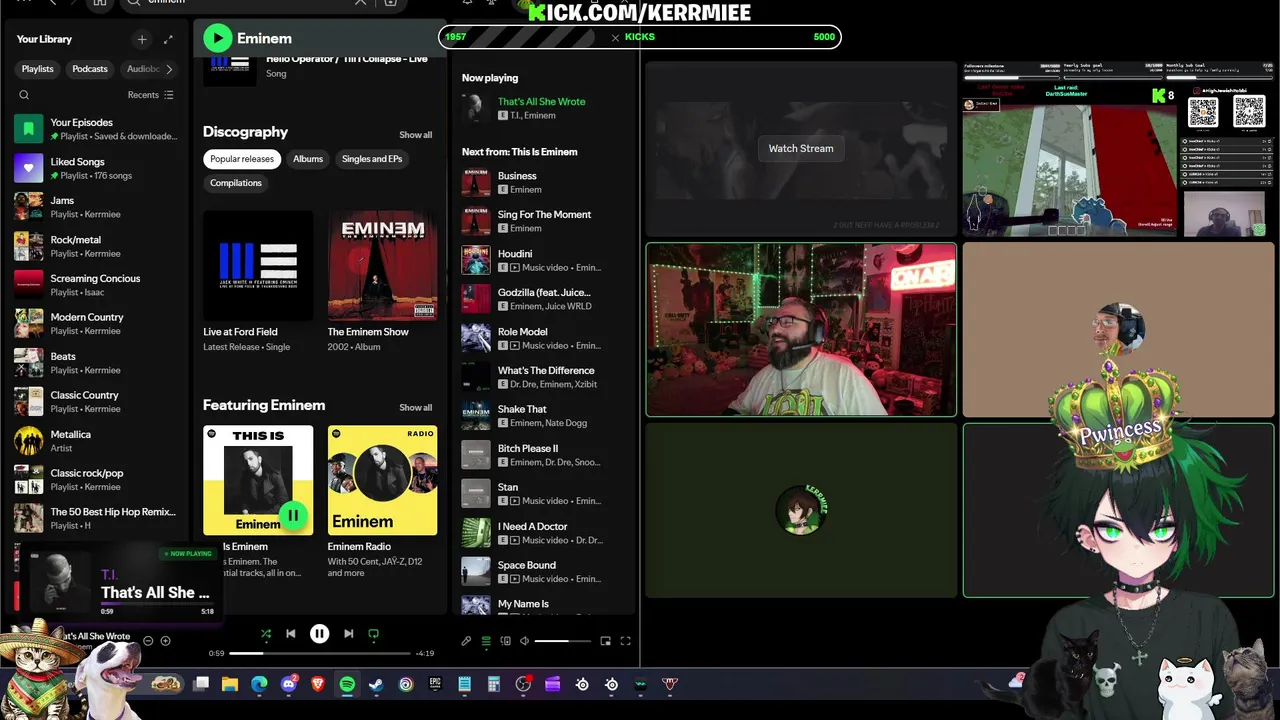Open Microsoft Edge on the taskbar
The width and height of the screenshot is (1280, 720).
click(x=259, y=684)
